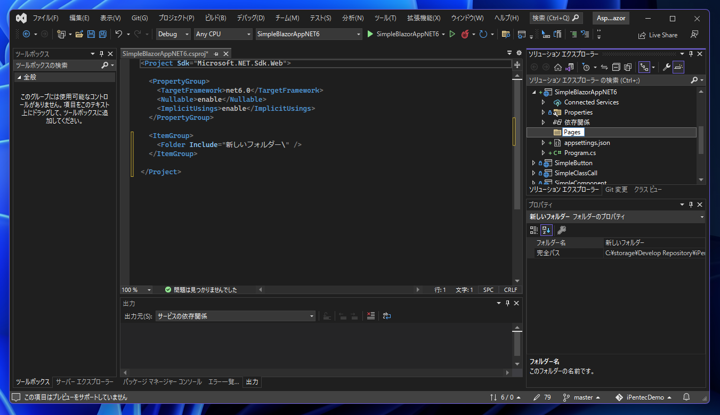720x415 pixels.
Task: Switch to the サーバー エクスプローラー tab
Action: click(x=84, y=382)
